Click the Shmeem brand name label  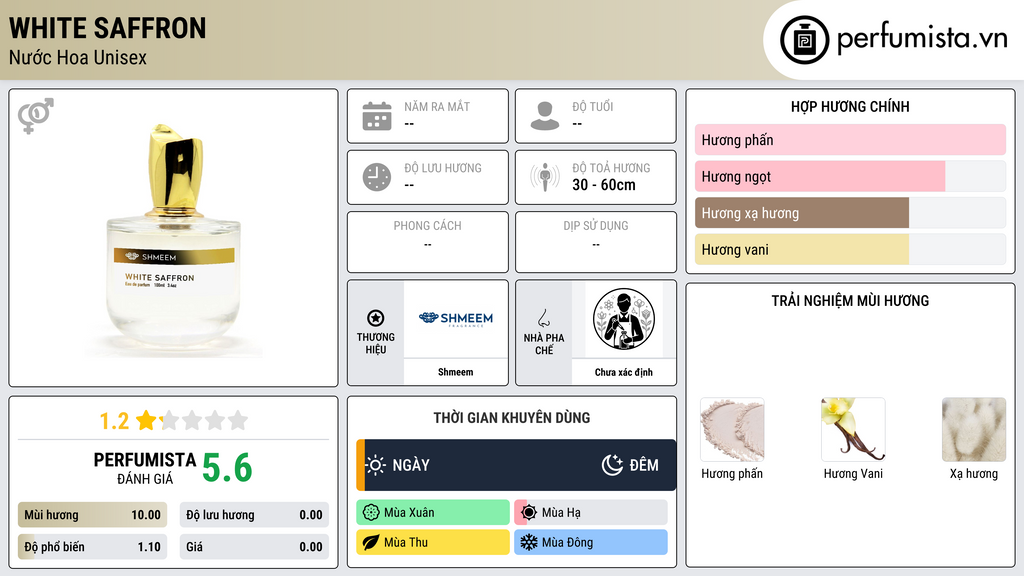point(456,372)
